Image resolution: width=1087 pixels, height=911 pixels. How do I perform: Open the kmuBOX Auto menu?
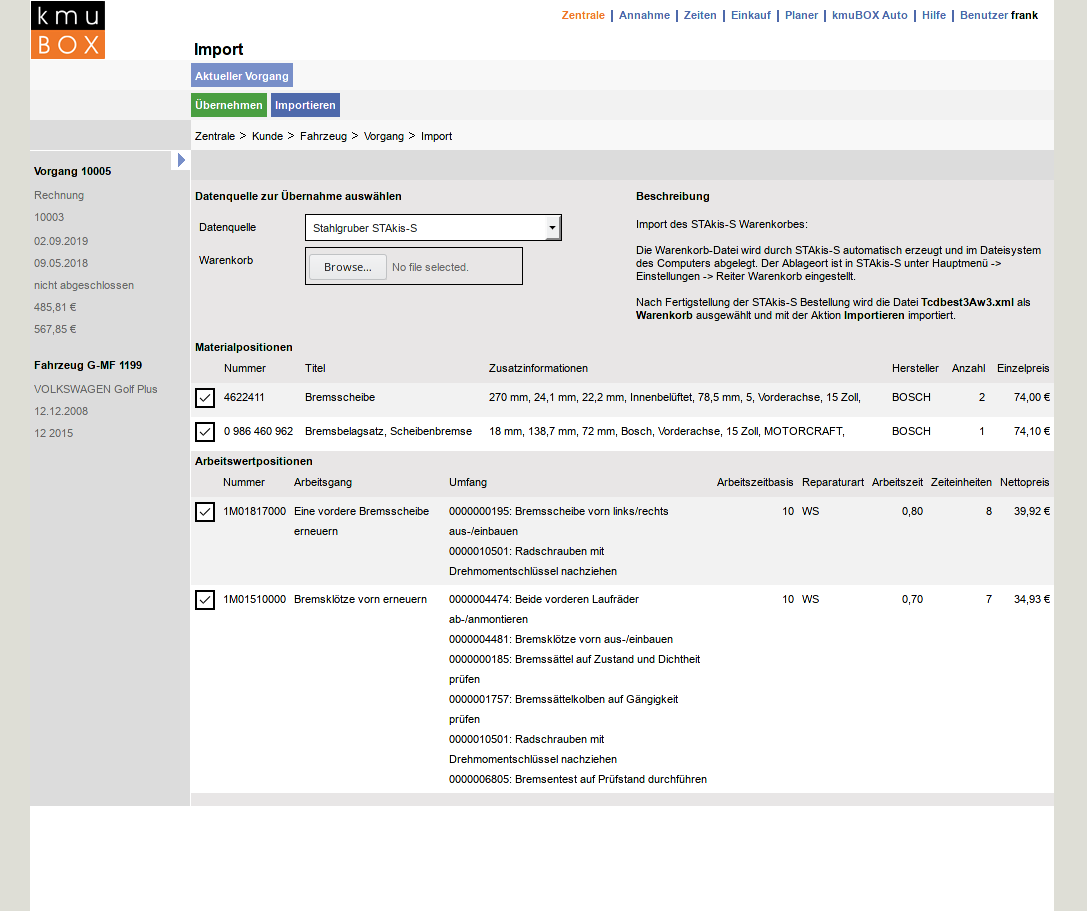870,15
